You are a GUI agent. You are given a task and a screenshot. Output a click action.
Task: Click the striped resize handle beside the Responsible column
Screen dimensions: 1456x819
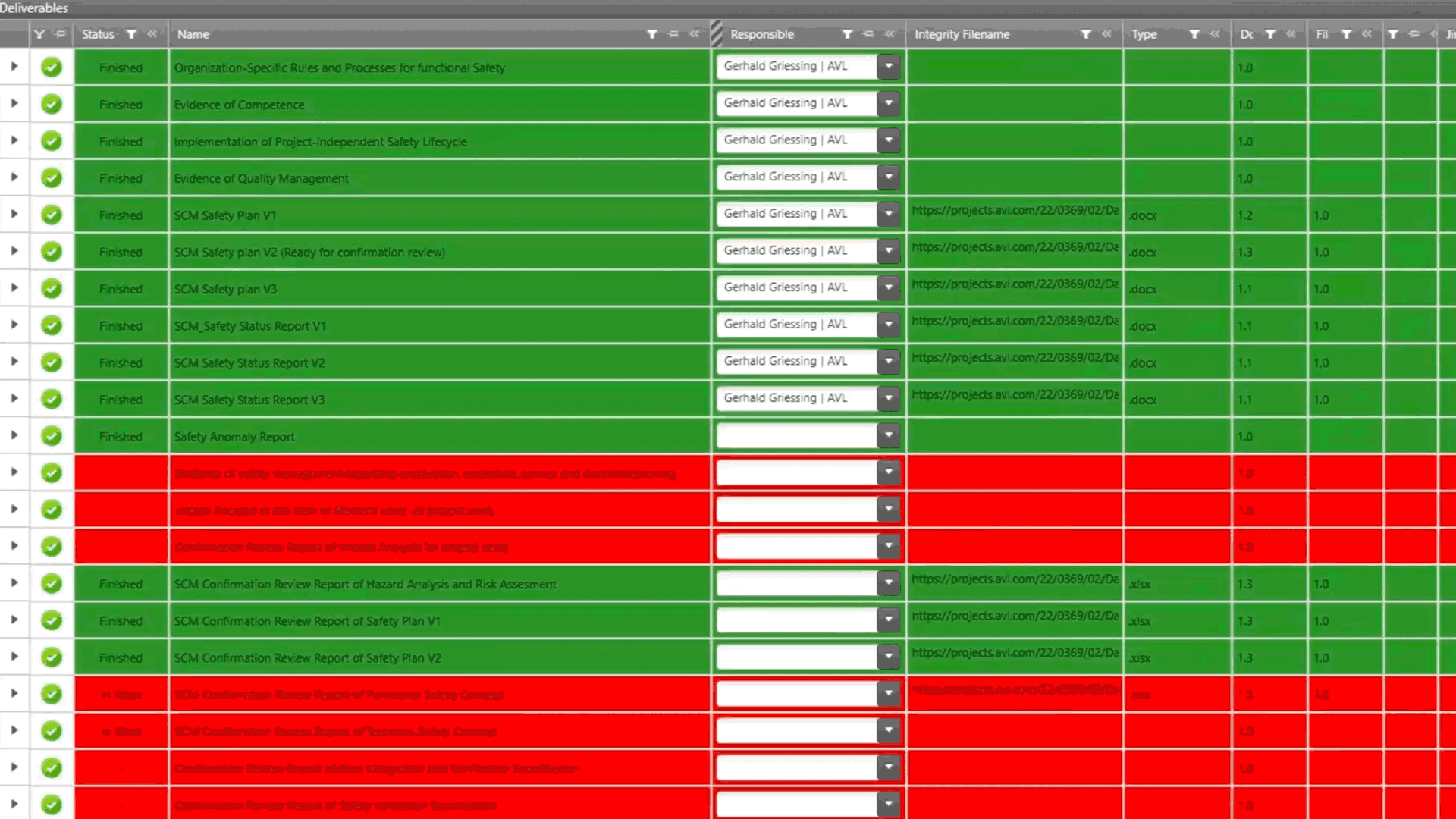coord(716,34)
